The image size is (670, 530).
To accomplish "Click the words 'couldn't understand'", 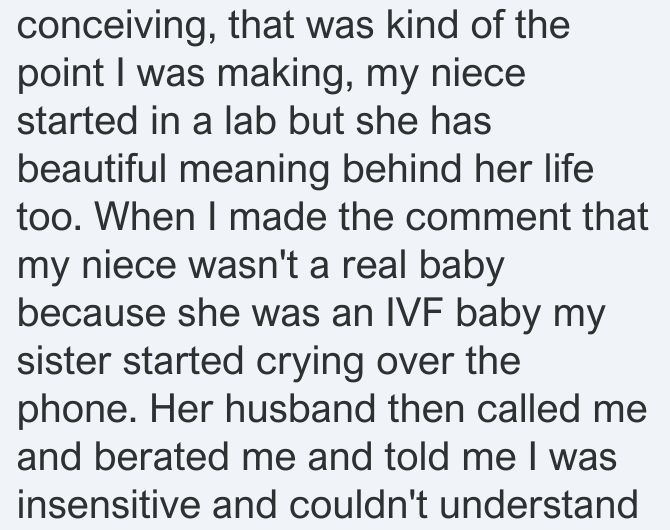I will pos(464,505).
